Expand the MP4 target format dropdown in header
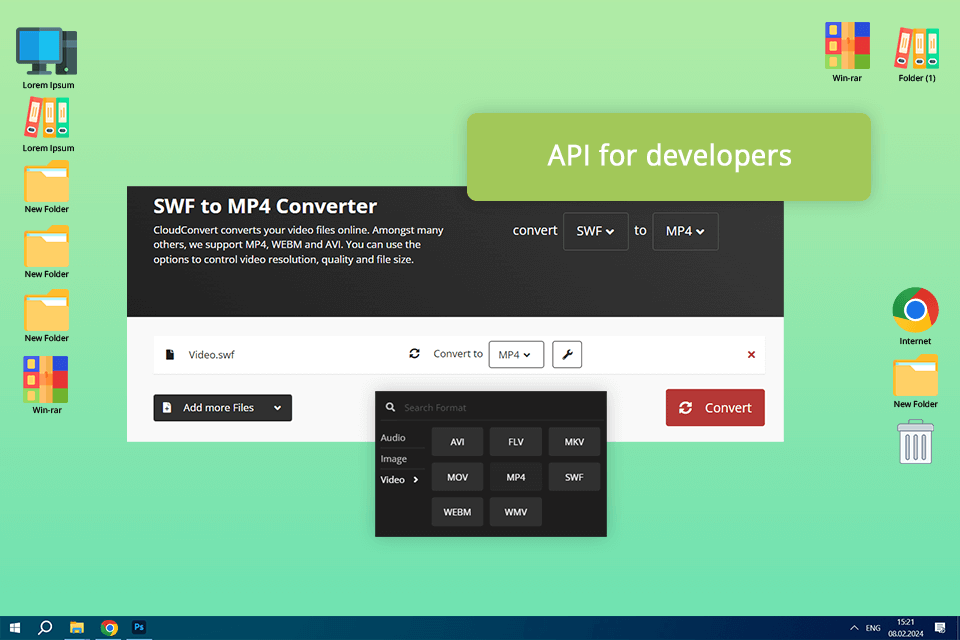Viewport: 960px width, 640px height. (x=685, y=232)
